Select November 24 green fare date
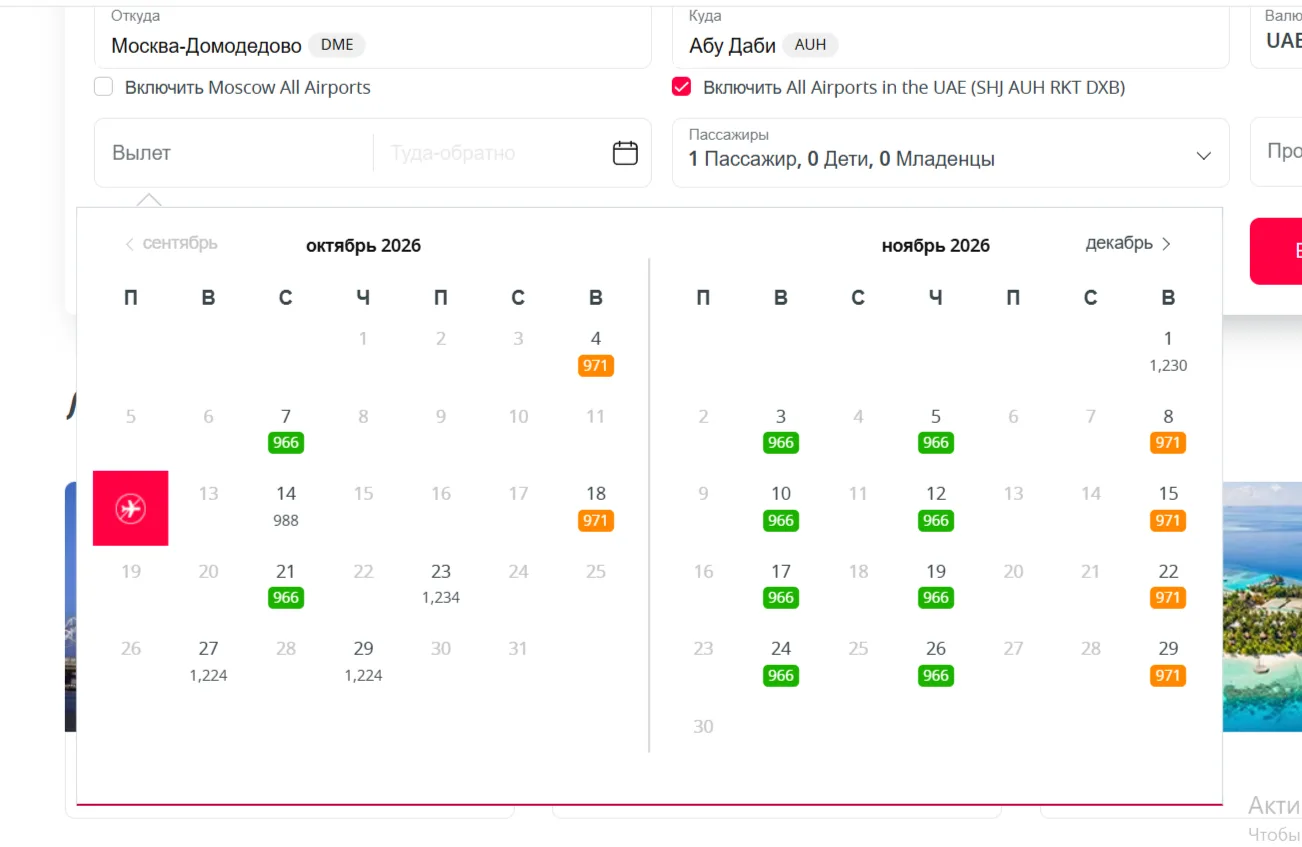The height and width of the screenshot is (847, 1302). pyautogui.click(x=781, y=662)
